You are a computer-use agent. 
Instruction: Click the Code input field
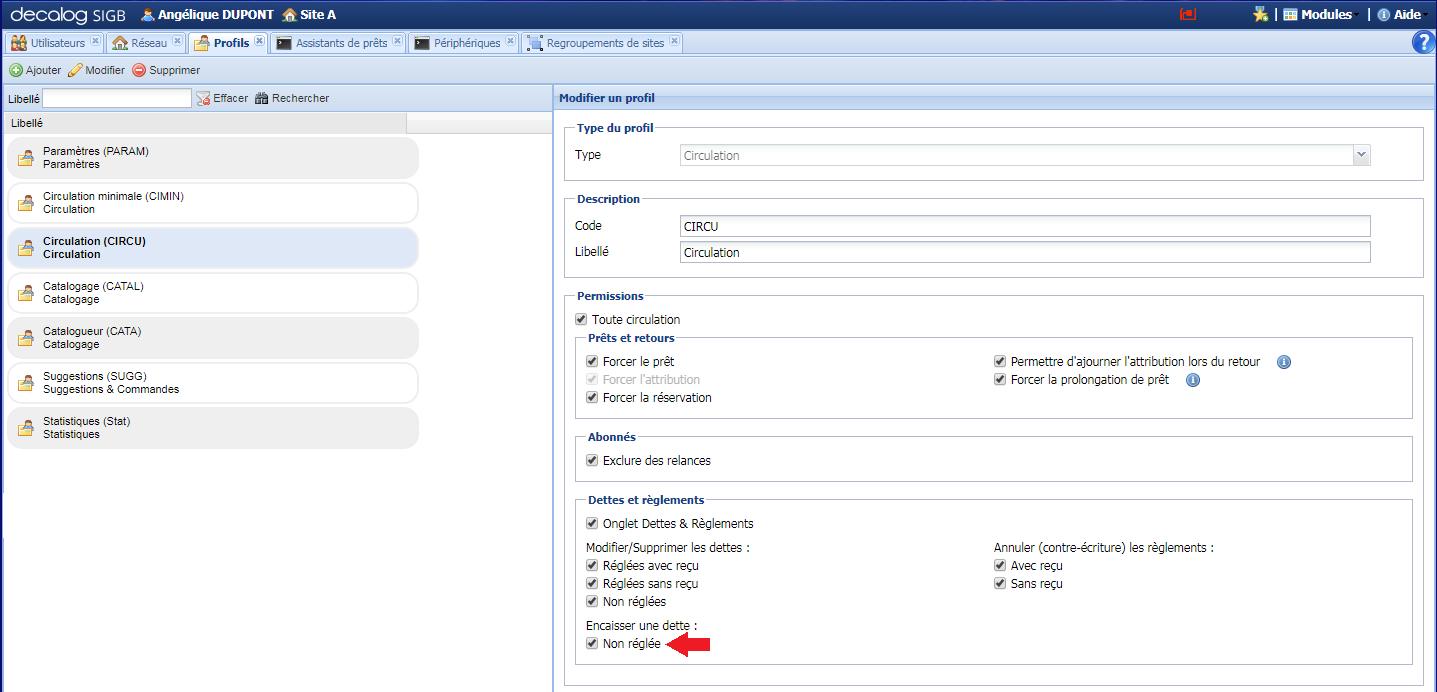point(1024,226)
